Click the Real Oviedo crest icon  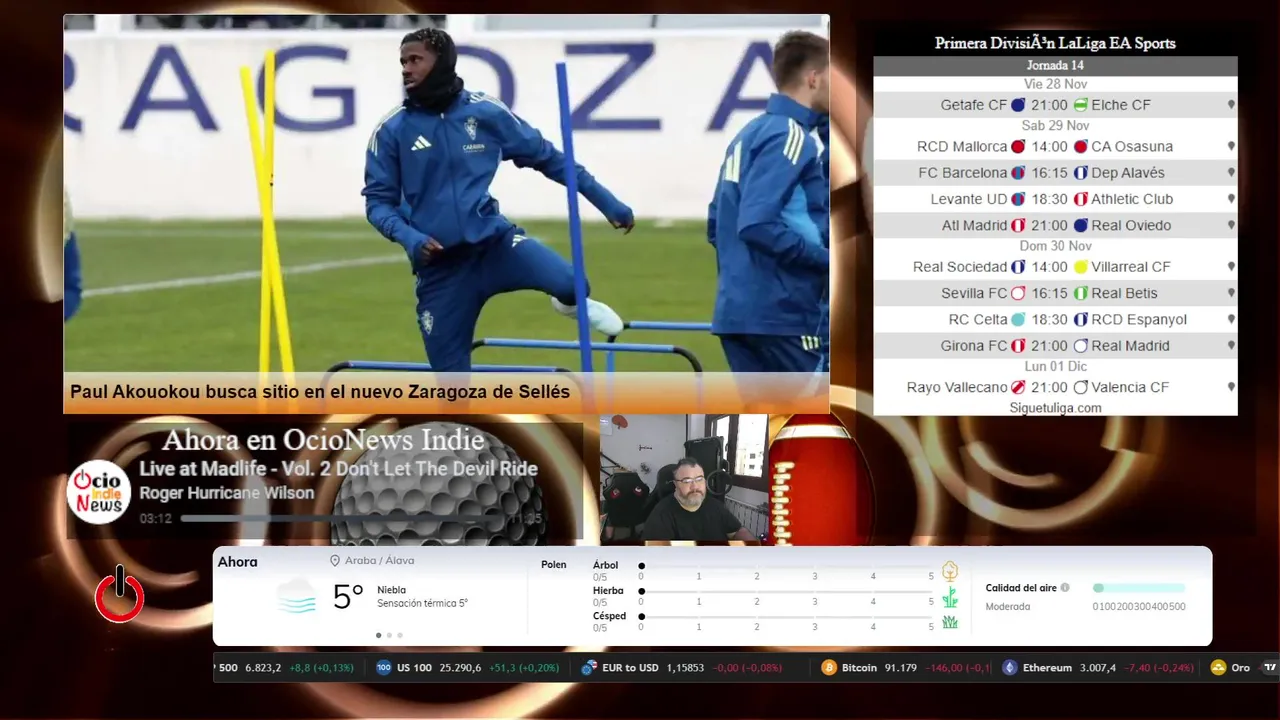click(1080, 226)
